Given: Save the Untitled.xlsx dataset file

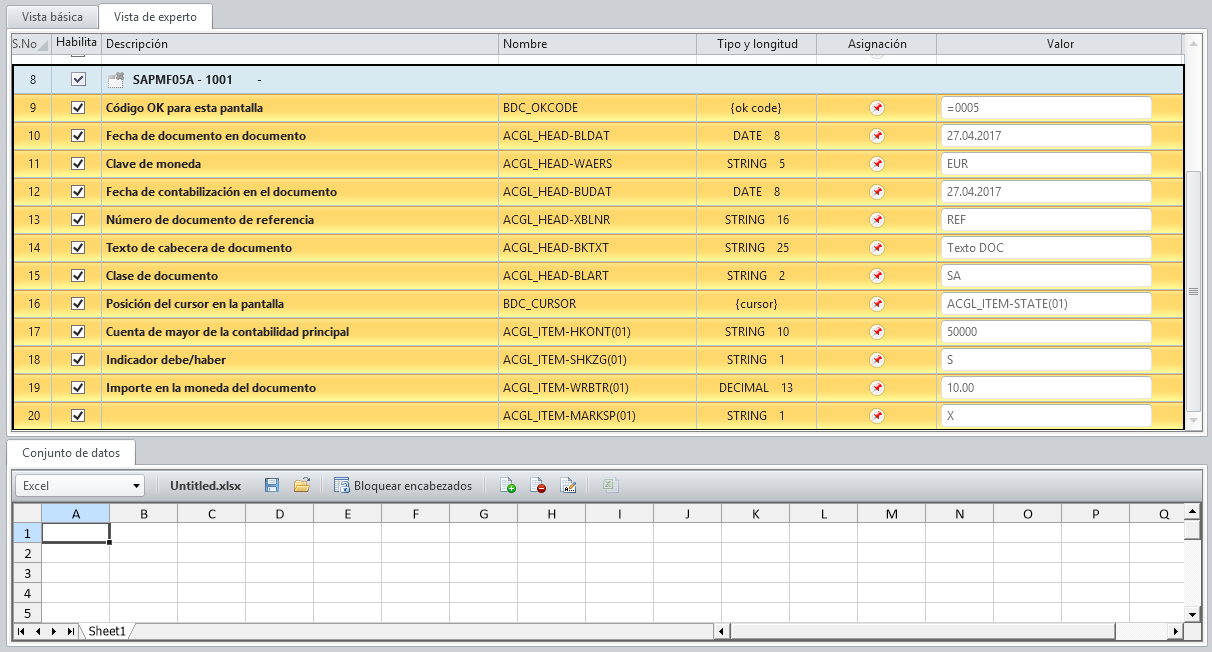Looking at the screenshot, I should [x=272, y=485].
